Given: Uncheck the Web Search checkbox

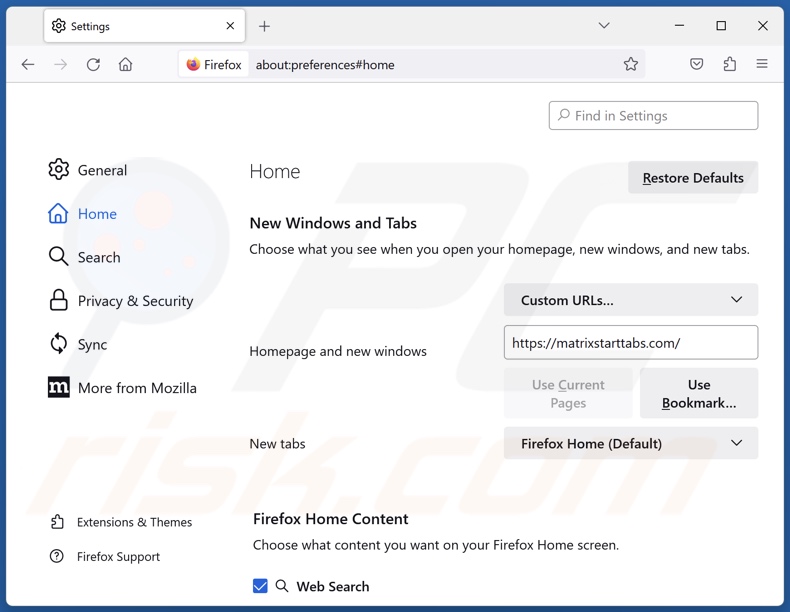Looking at the screenshot, I should pyautogui.click(x=260, y=586).
